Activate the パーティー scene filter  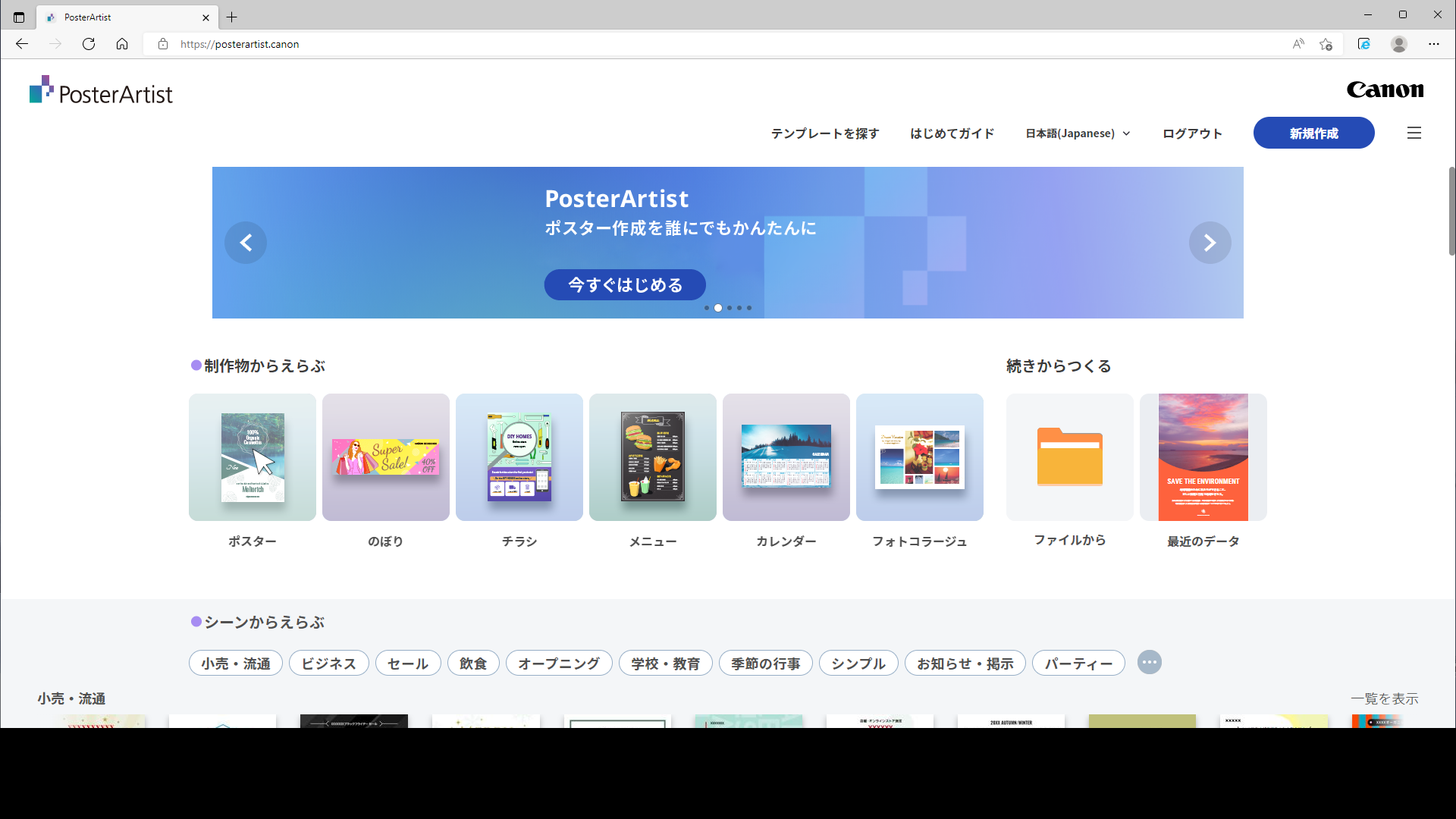(1078, 663)
